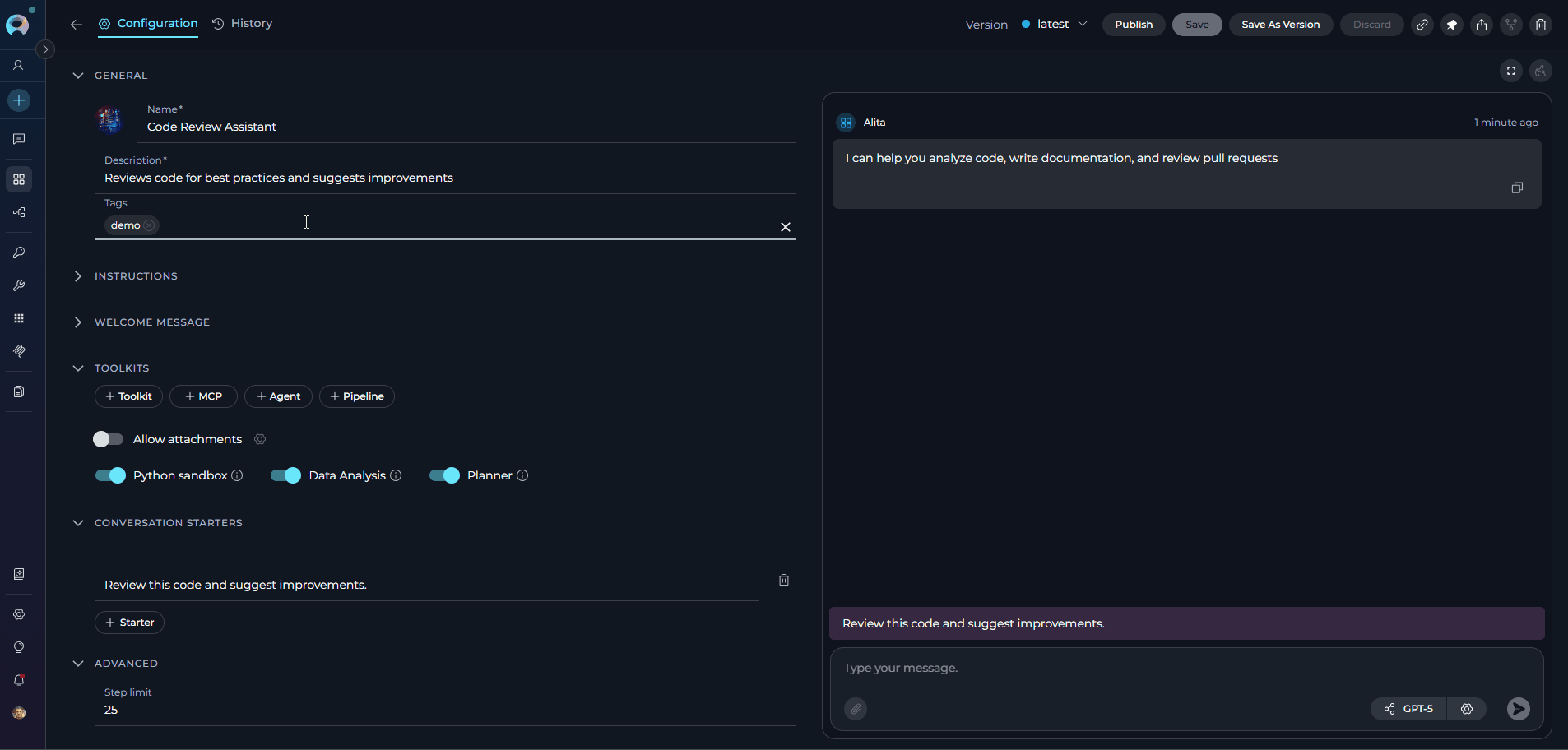
Task: Click the export icon in top toolbar
Action: pos(1482,25)
